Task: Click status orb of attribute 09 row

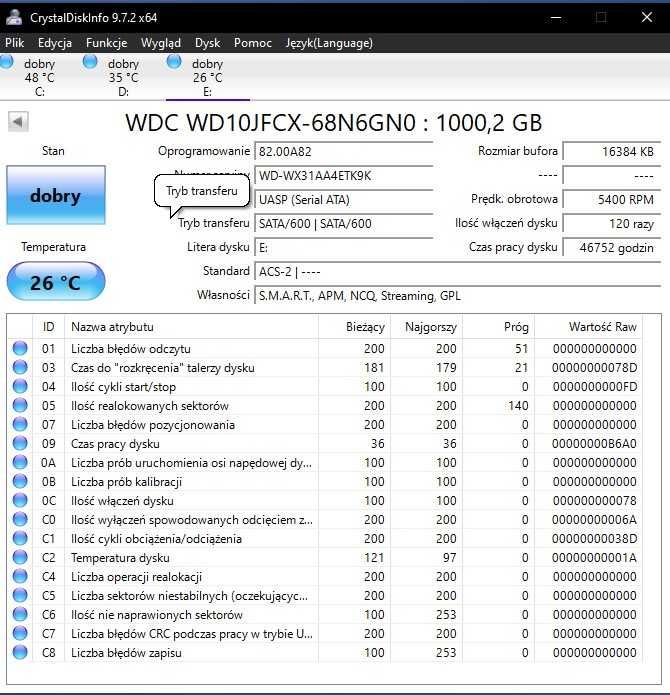Action: pos(20,443)
